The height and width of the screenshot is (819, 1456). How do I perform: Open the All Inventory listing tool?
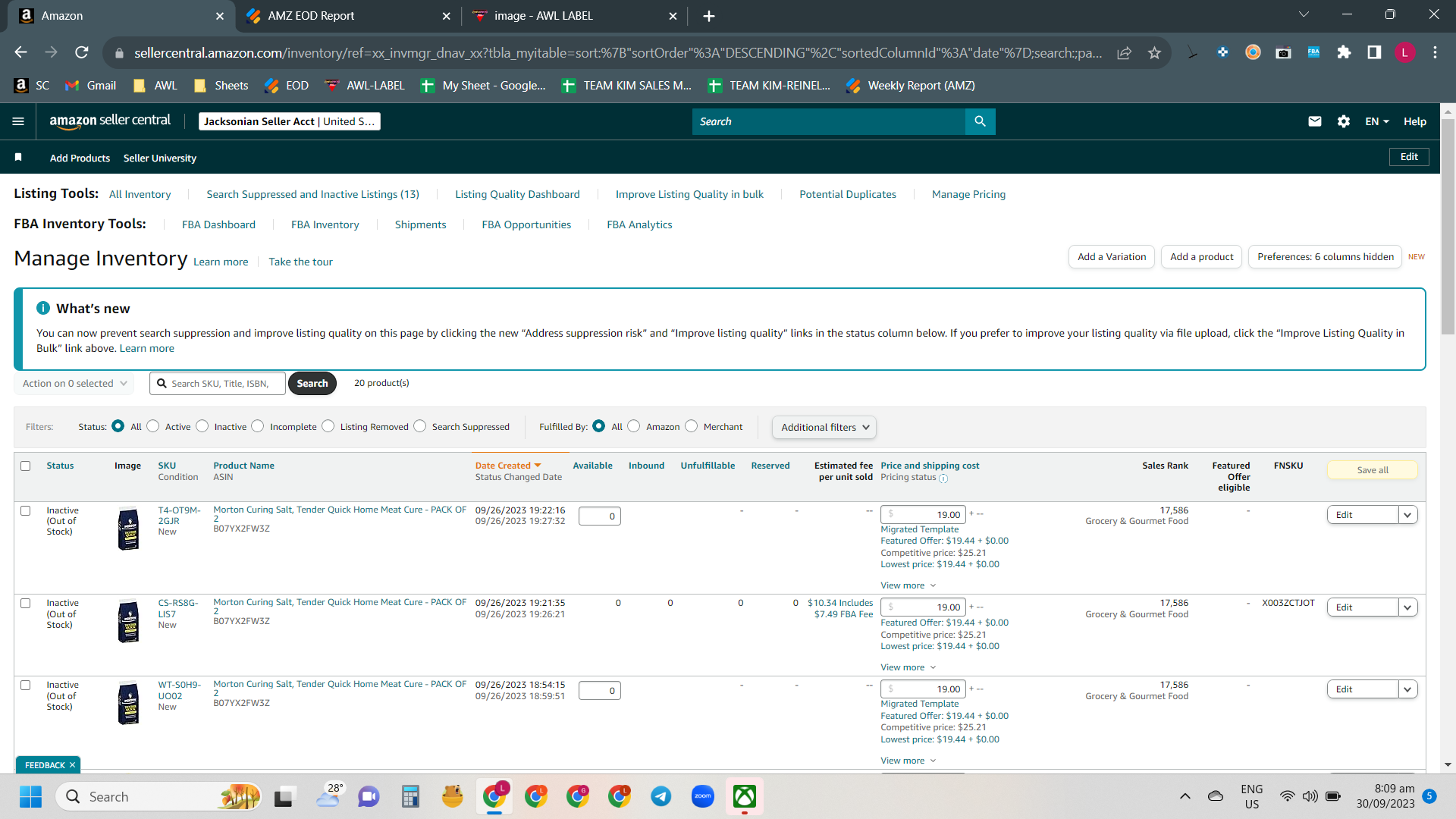[x=140, y=194]
